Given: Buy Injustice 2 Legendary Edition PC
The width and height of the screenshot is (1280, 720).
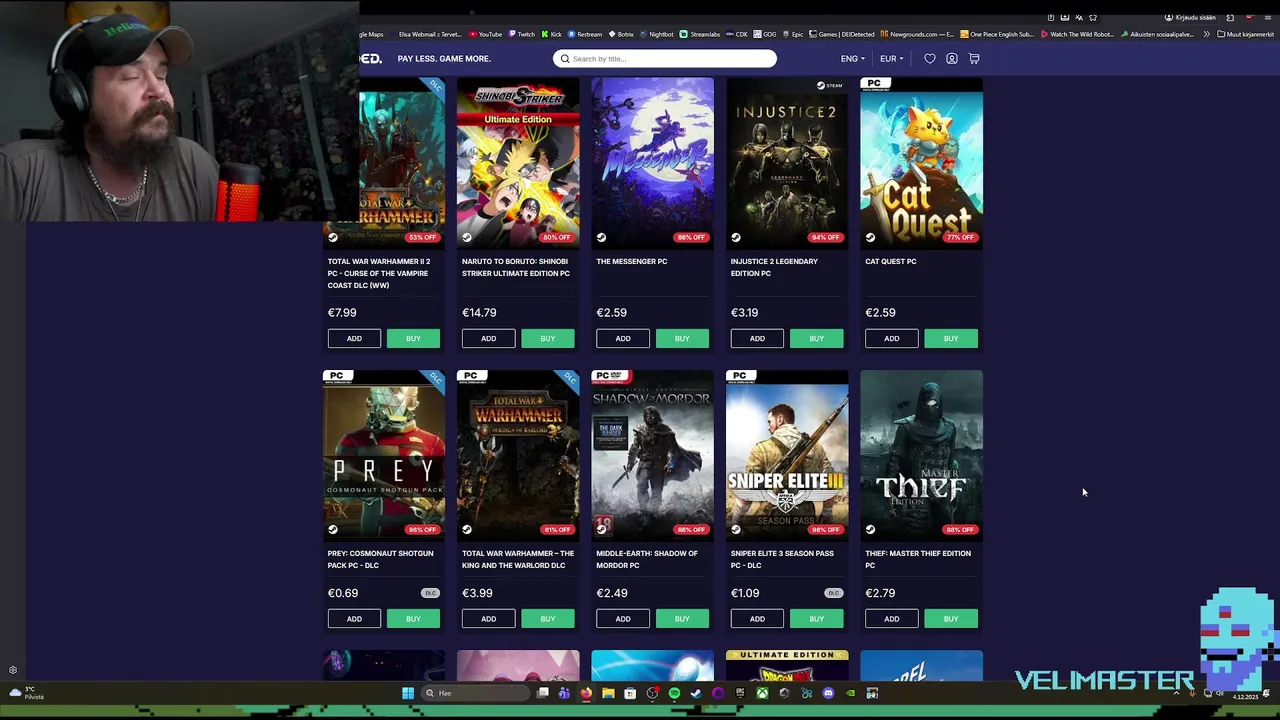Looking at the screenshot, I should [816, 338].
